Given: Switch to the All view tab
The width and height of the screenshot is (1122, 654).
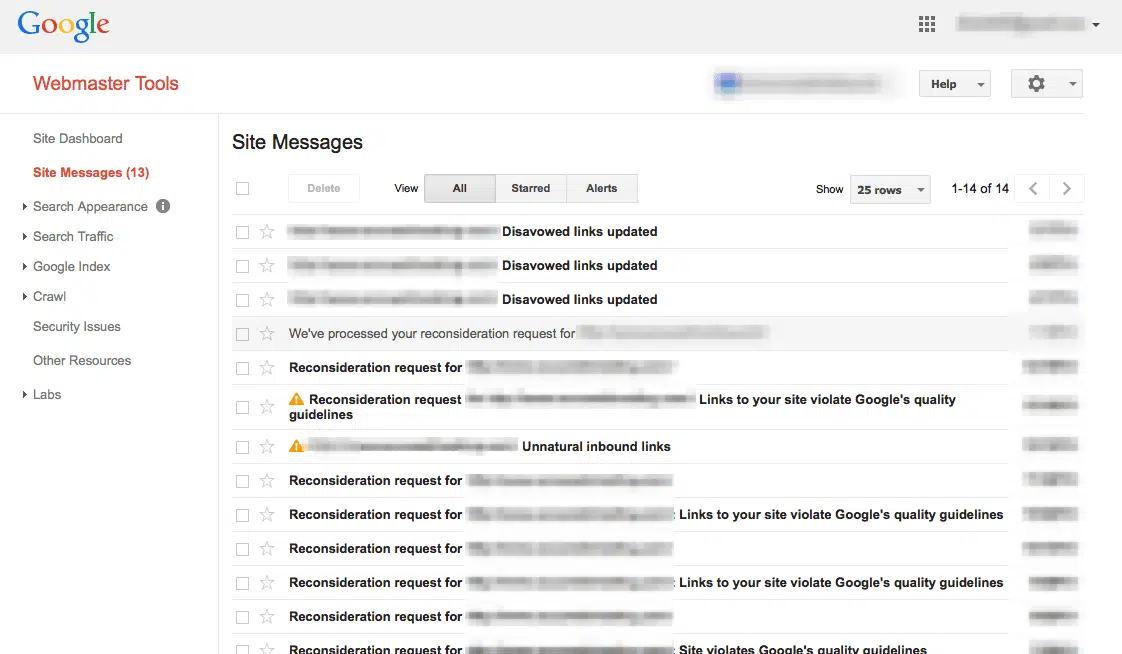Looking at the screenshot, I should point(459,188).
